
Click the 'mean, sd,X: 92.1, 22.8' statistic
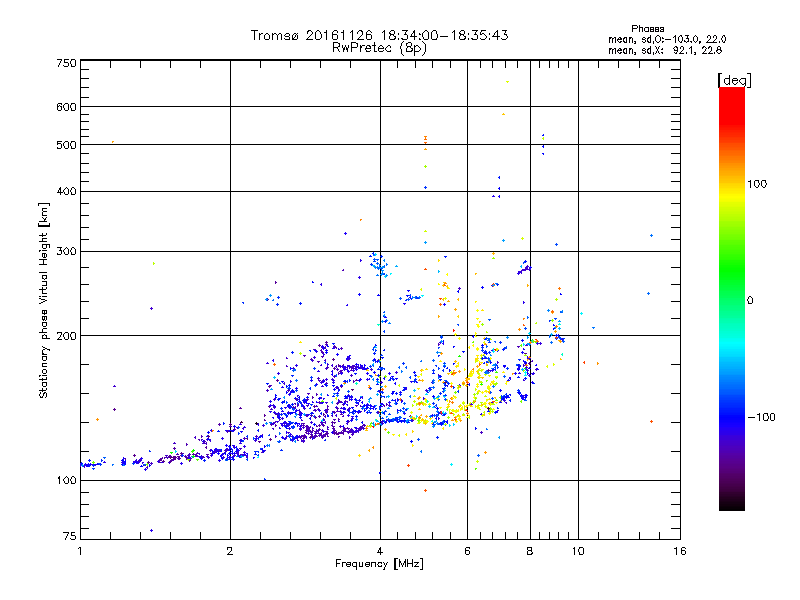665,50
